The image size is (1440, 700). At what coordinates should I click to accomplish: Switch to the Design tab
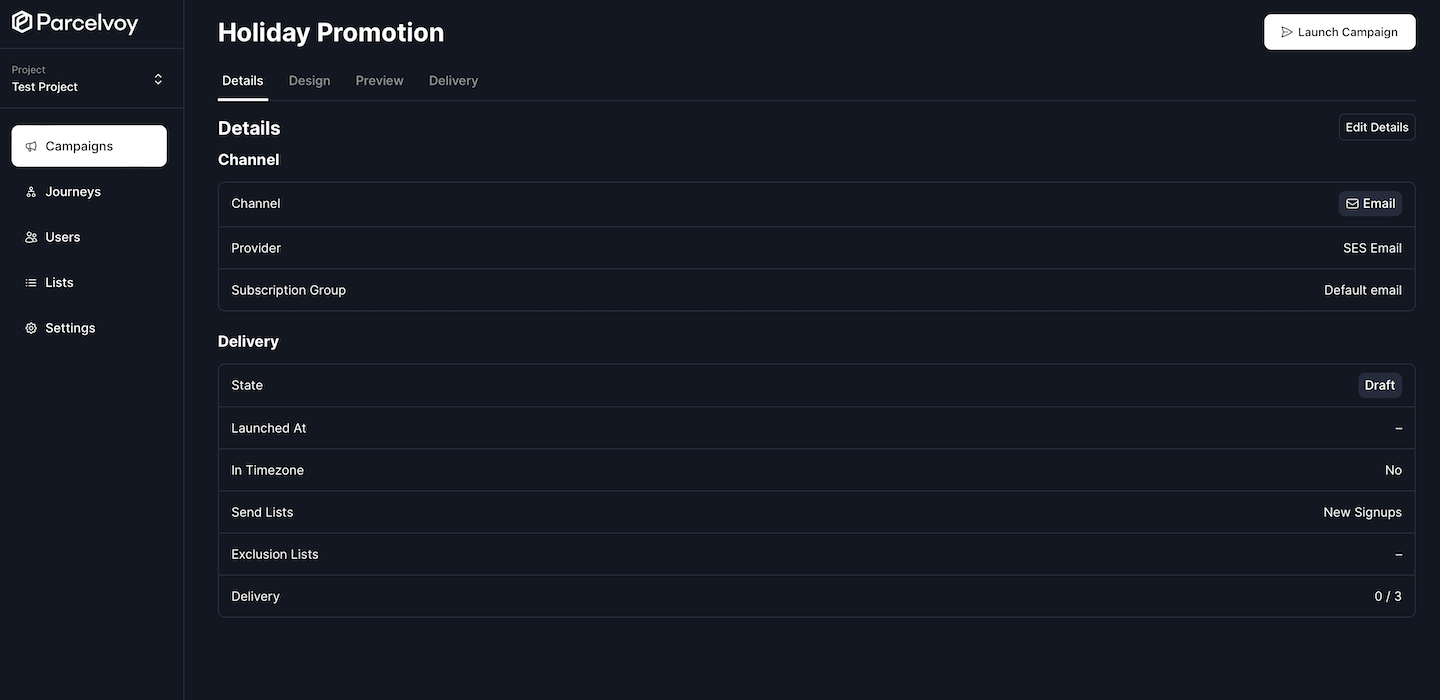point(309,80)
